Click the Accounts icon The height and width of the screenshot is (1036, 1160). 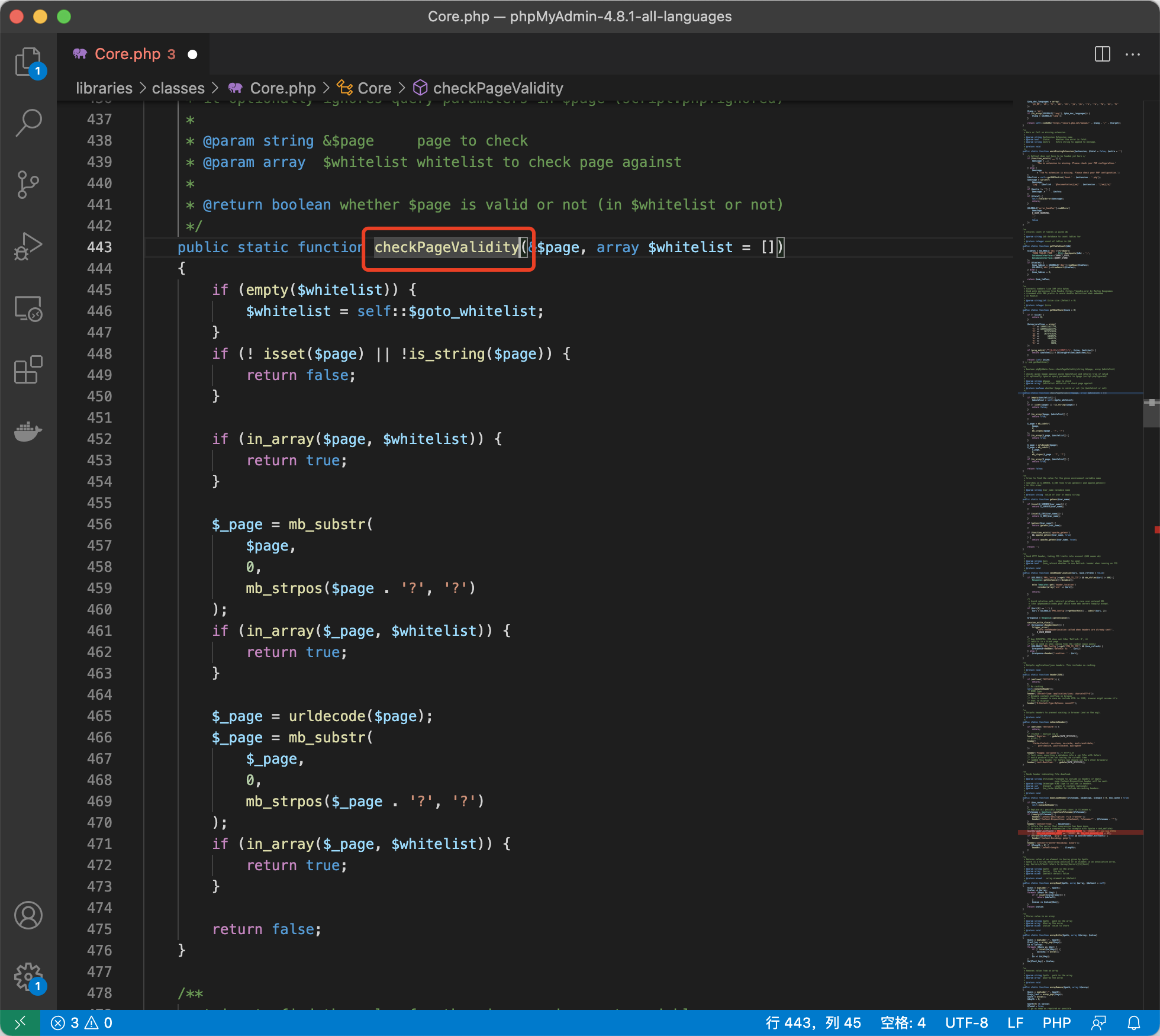pyautogui.click(x=28, y=915)
